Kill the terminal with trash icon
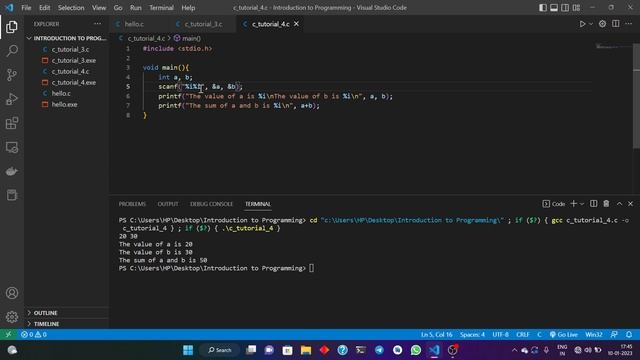The width and height of the screenshot is (640, 360). (606, 204)
